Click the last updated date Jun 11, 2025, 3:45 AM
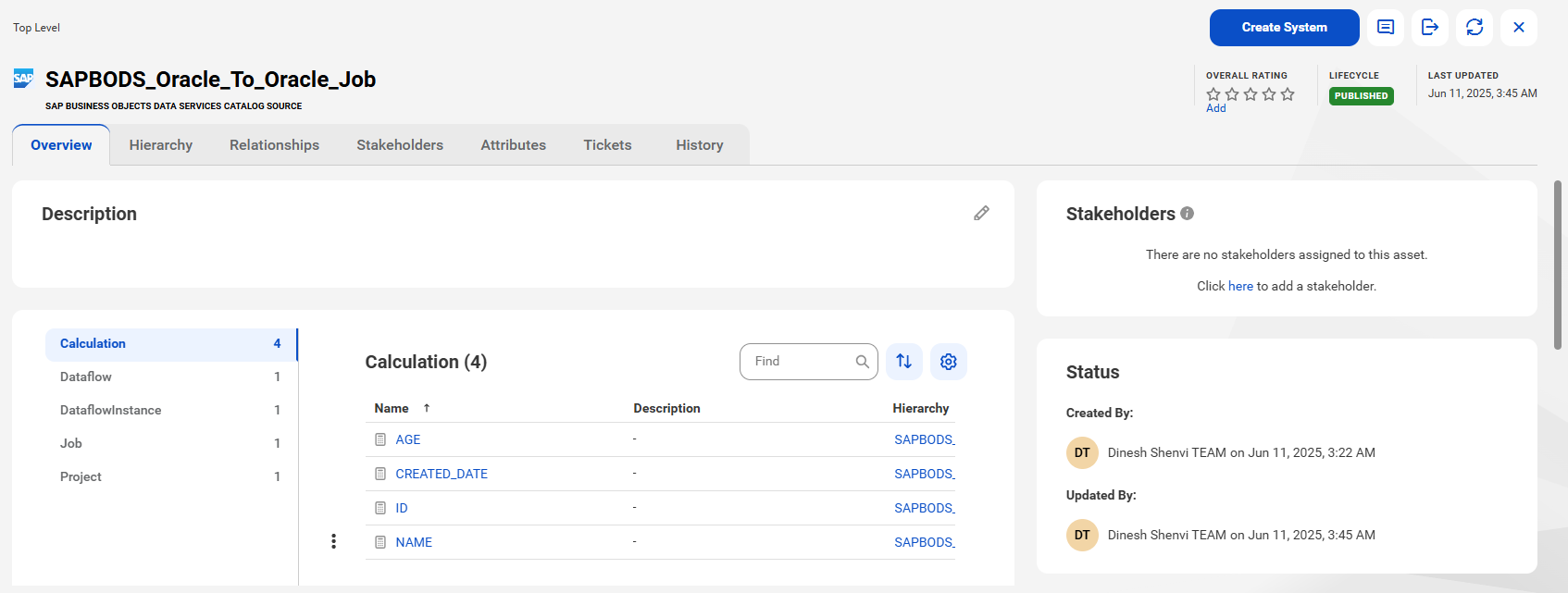Image resolution: width=1568 pixels, height=593 pixels. 1482,93
